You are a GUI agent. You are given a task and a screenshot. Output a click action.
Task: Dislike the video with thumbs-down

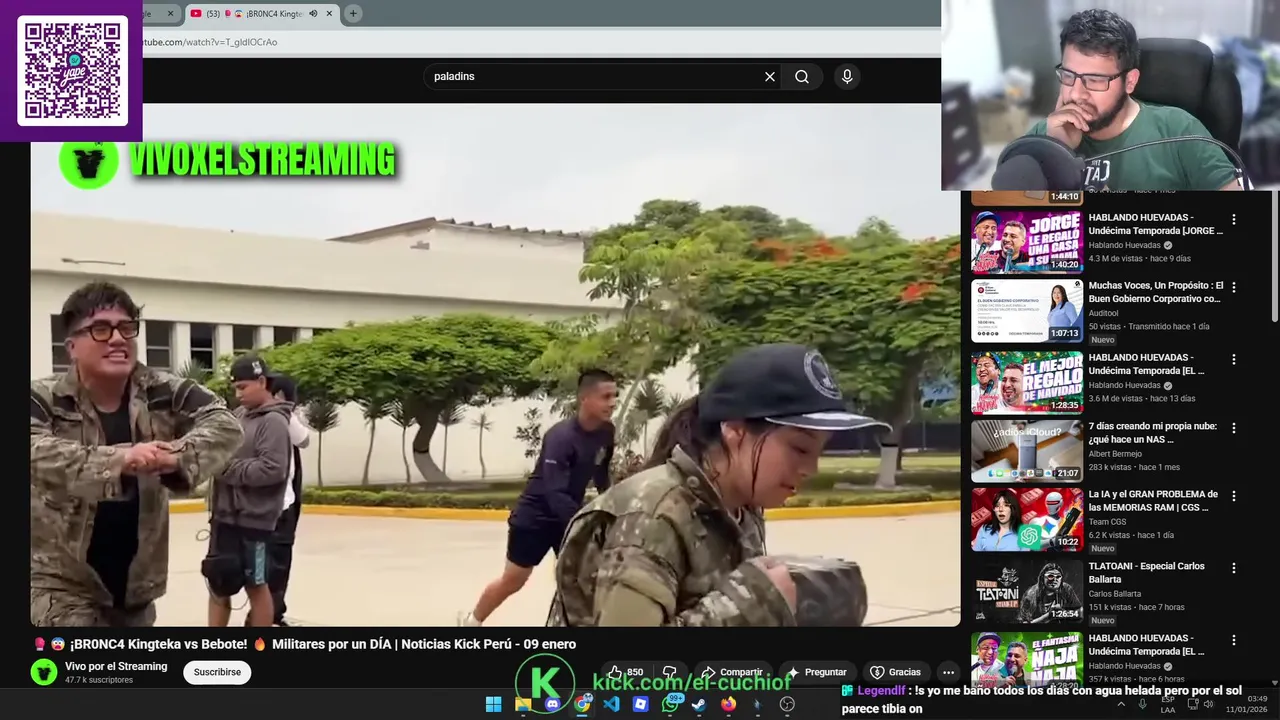click(x=669, y=672)
